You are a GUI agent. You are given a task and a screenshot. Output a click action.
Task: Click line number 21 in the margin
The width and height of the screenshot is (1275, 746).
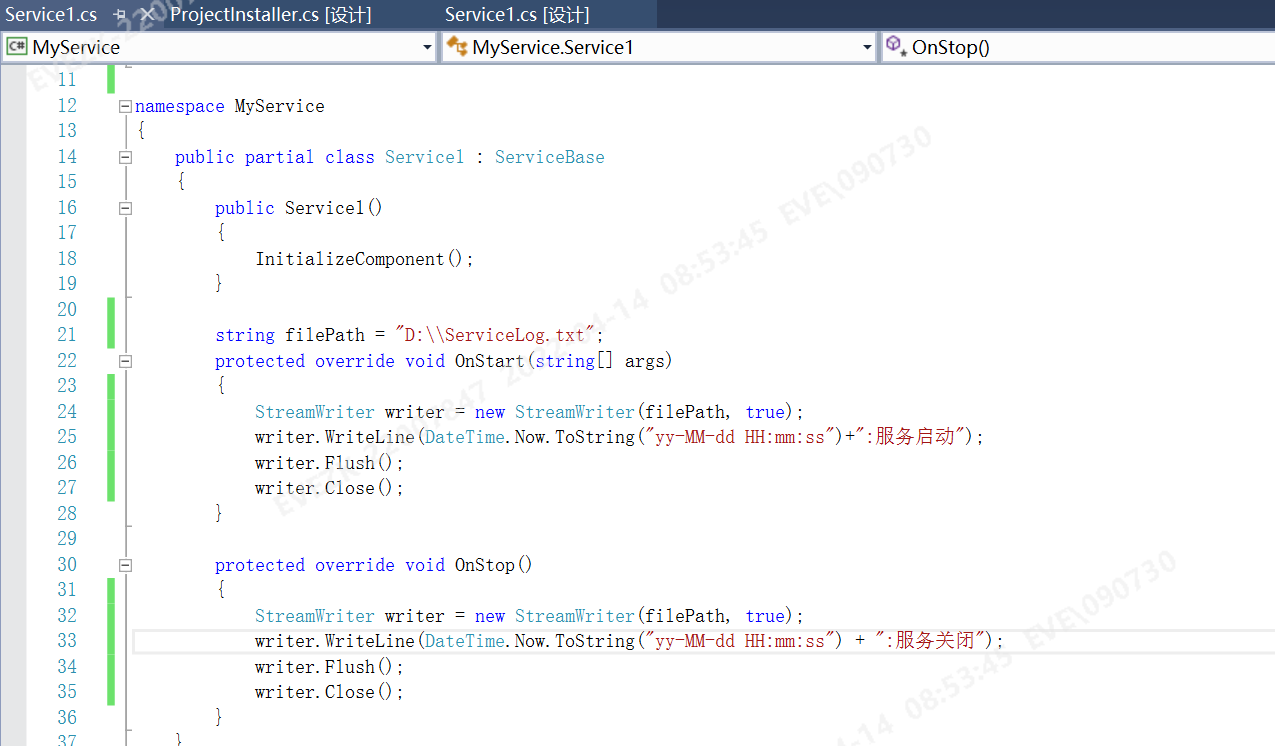pos(67,335)
